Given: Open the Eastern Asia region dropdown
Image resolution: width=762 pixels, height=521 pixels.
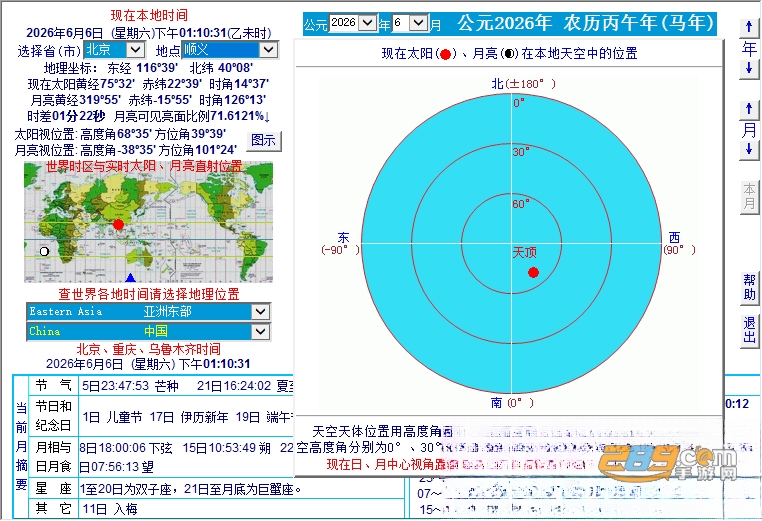Looking at the screenshot, I should pyautogui.click(x=260, y=312).
